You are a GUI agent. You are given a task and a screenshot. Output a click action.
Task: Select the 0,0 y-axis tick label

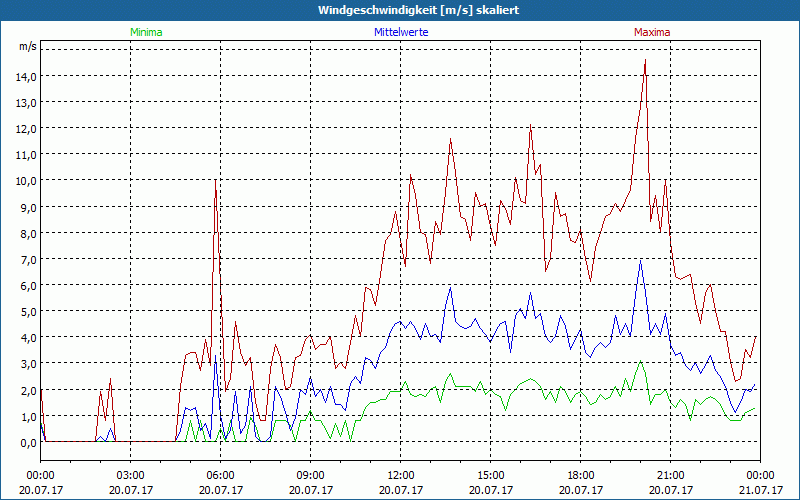(29, 442)
